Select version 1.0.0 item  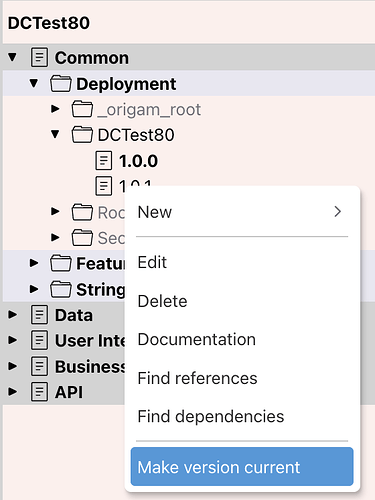138,161
